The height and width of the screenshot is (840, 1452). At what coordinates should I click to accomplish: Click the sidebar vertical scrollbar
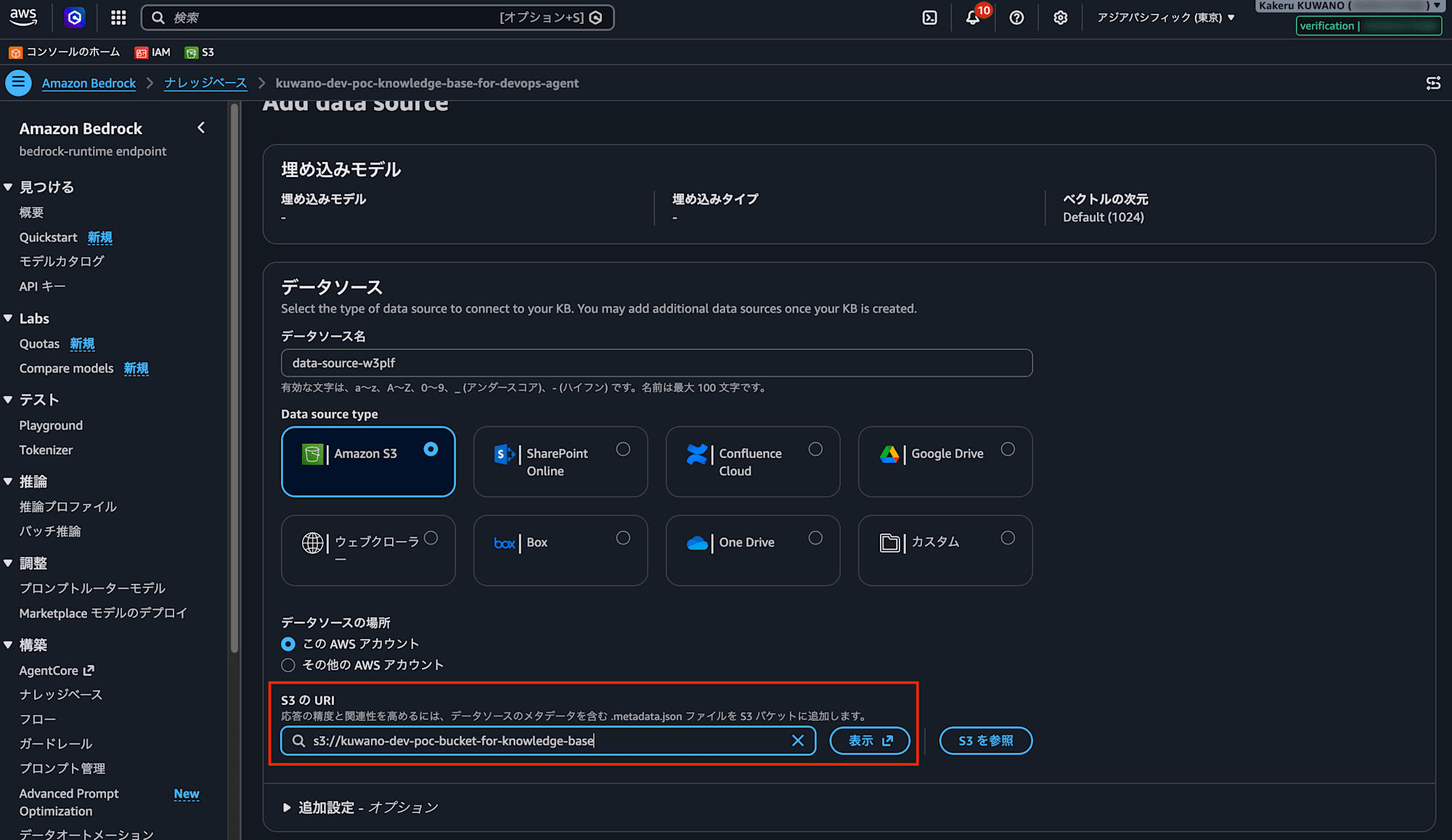point(234,378)
